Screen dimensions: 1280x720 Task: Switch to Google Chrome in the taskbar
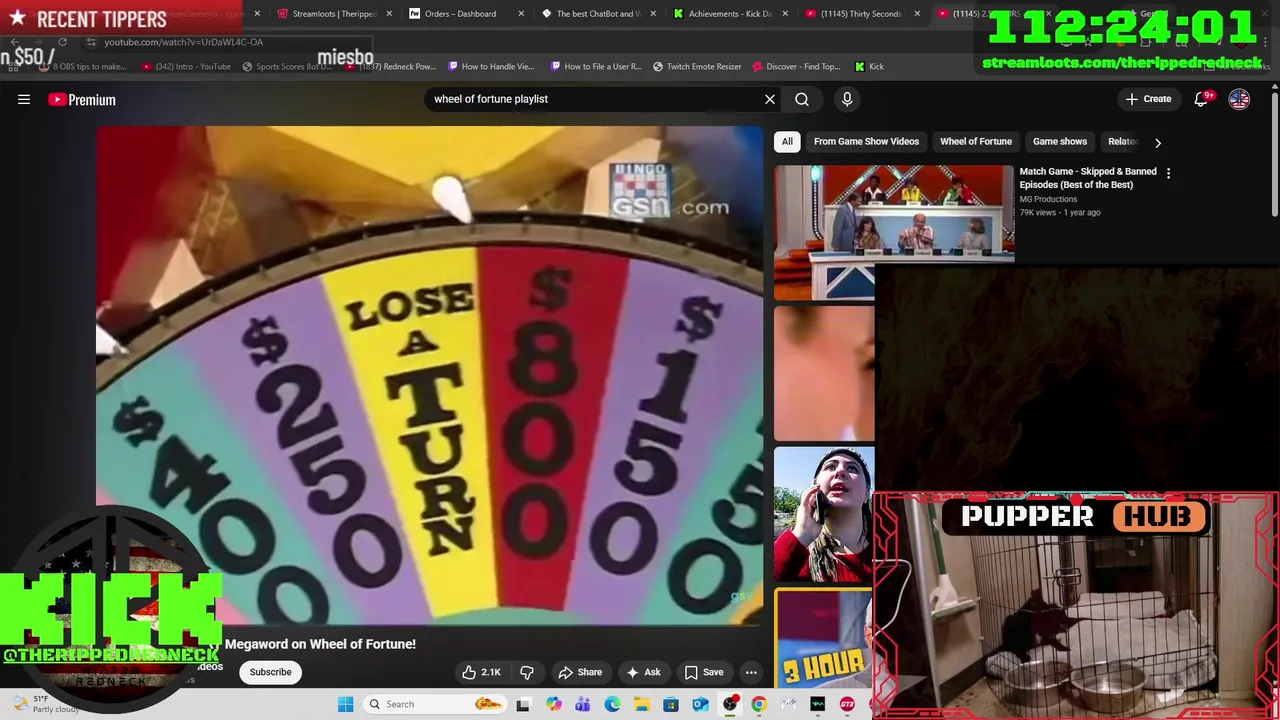tap(759, 704)
